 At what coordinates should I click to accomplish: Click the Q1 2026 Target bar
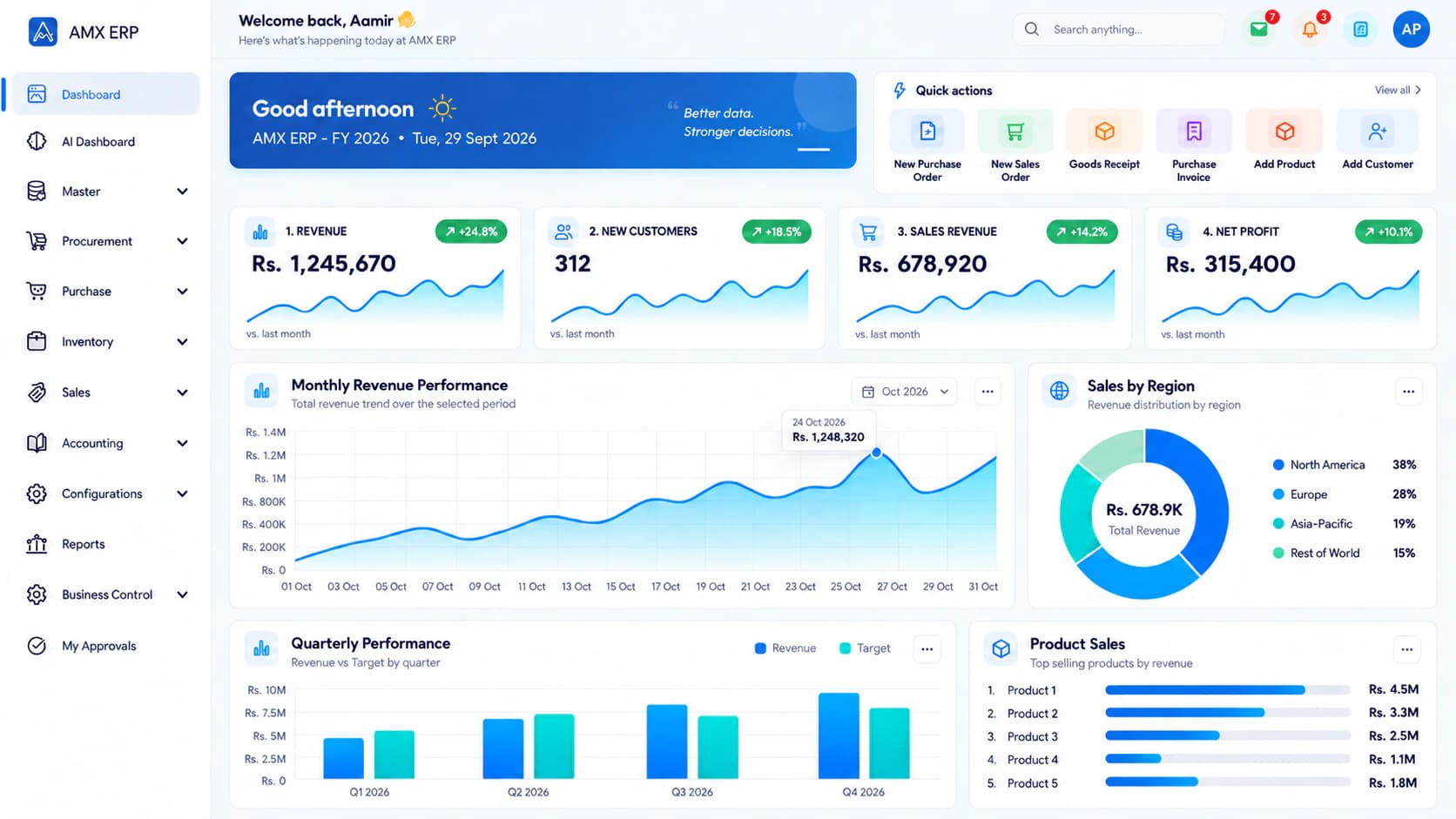pos(394,755)
